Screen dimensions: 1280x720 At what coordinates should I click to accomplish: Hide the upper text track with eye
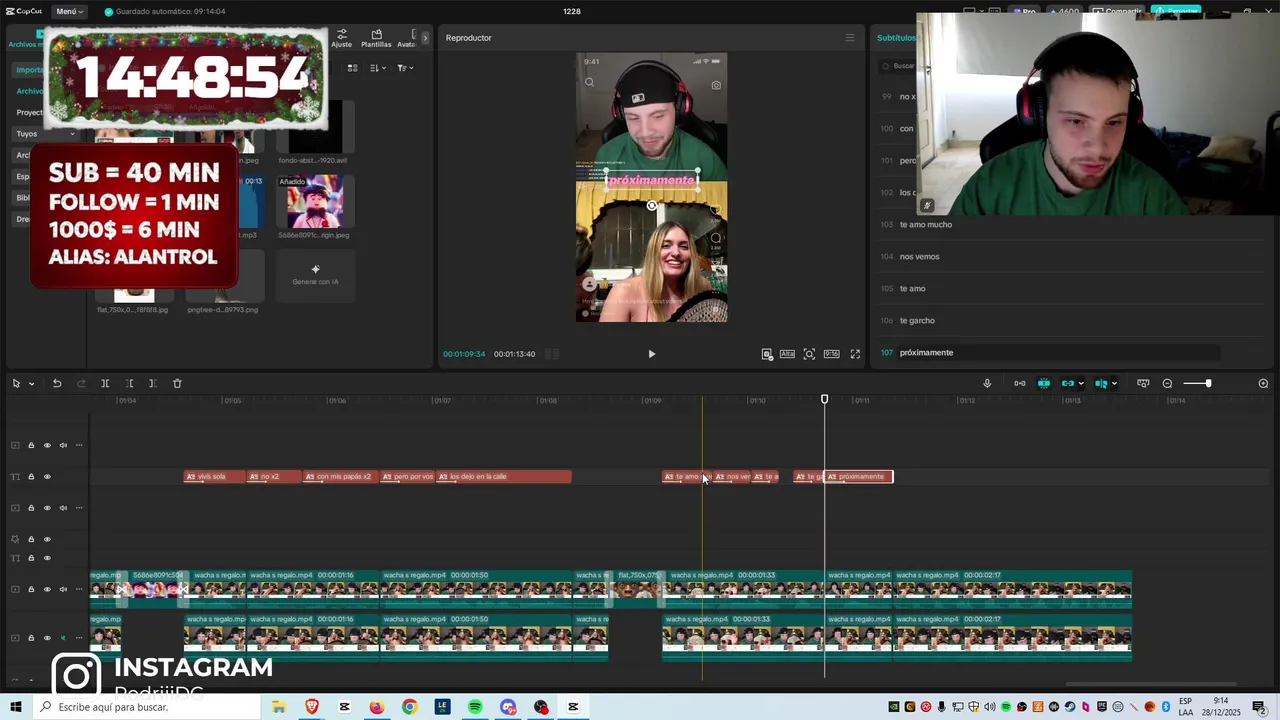click(47, 477)
